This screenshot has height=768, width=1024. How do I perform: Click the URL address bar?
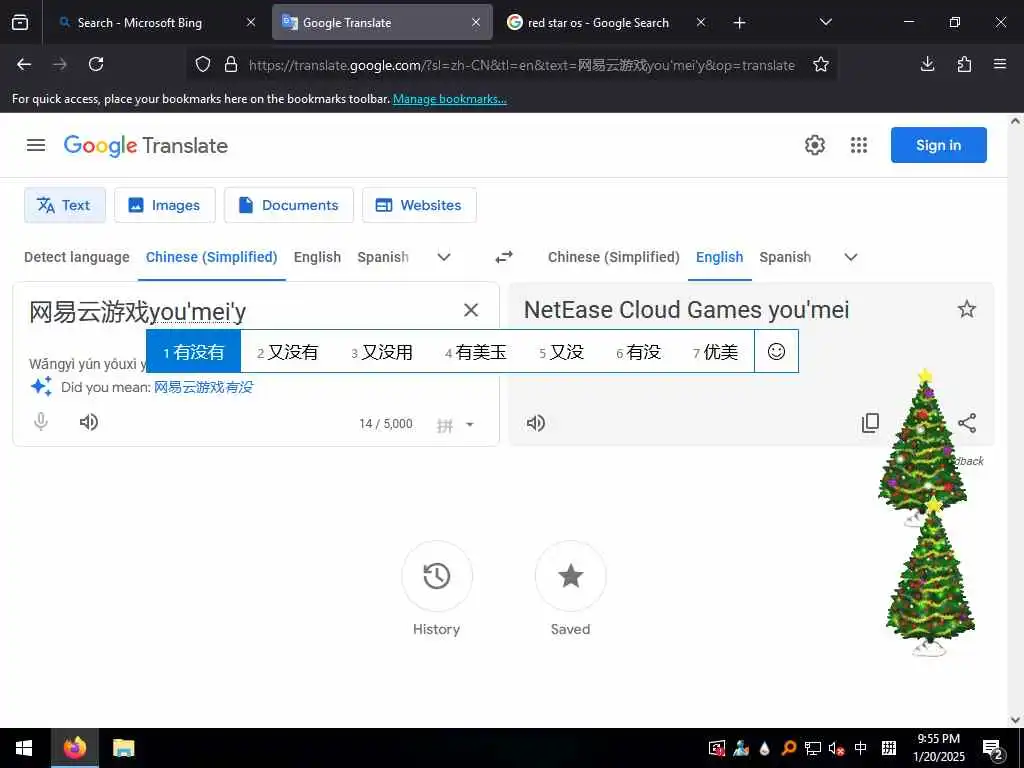pyautogui.click(x=522, y=65)
